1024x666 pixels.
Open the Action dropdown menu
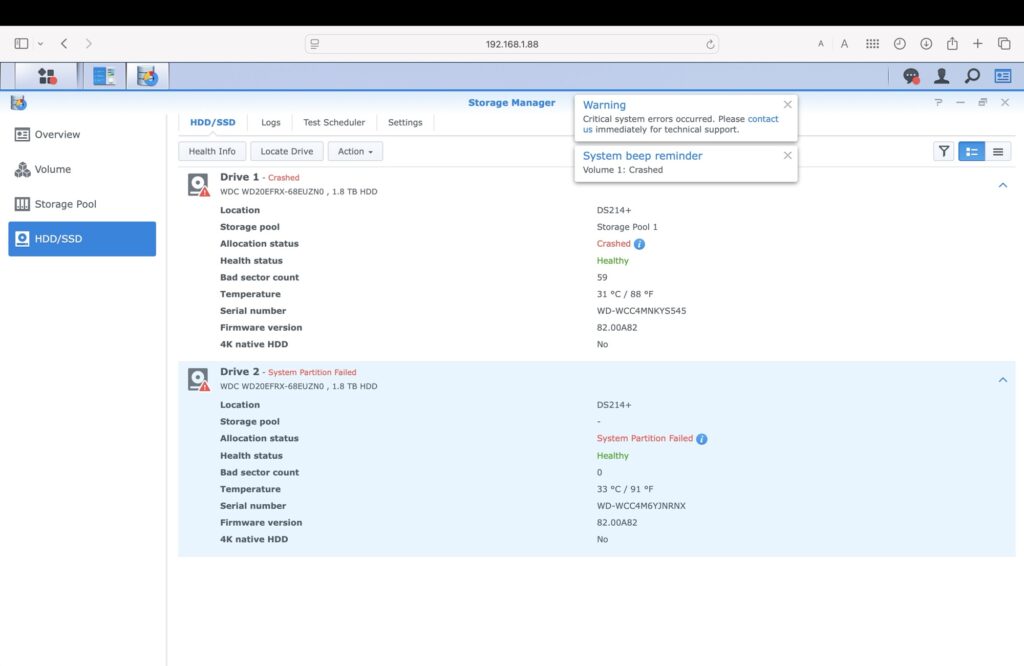click(x=355, y=152)
